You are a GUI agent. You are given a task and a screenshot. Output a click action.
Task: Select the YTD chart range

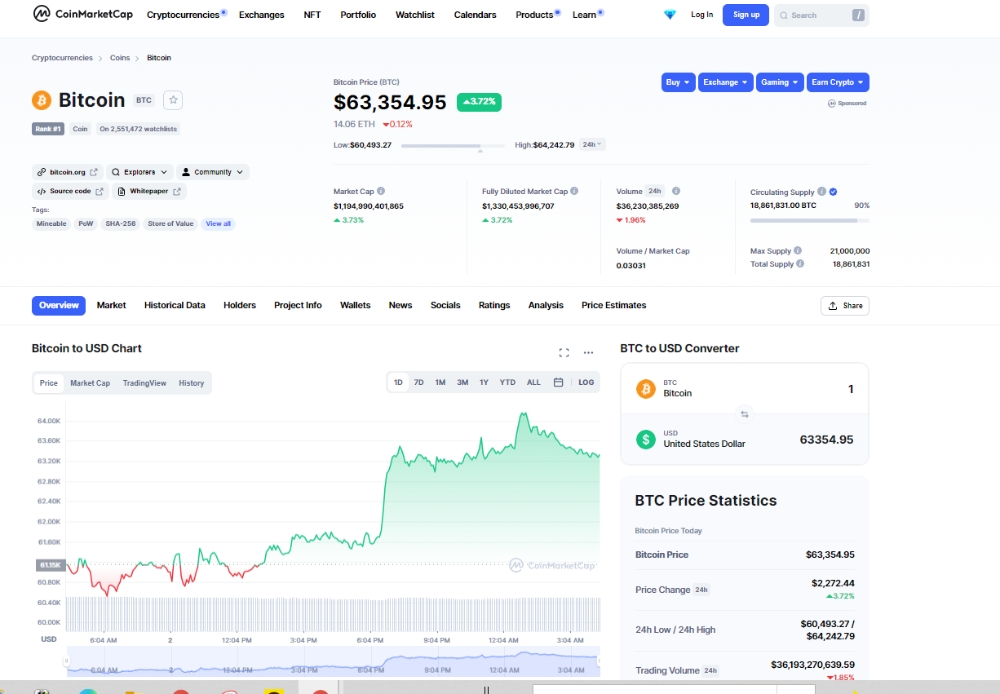click(508, 382)
